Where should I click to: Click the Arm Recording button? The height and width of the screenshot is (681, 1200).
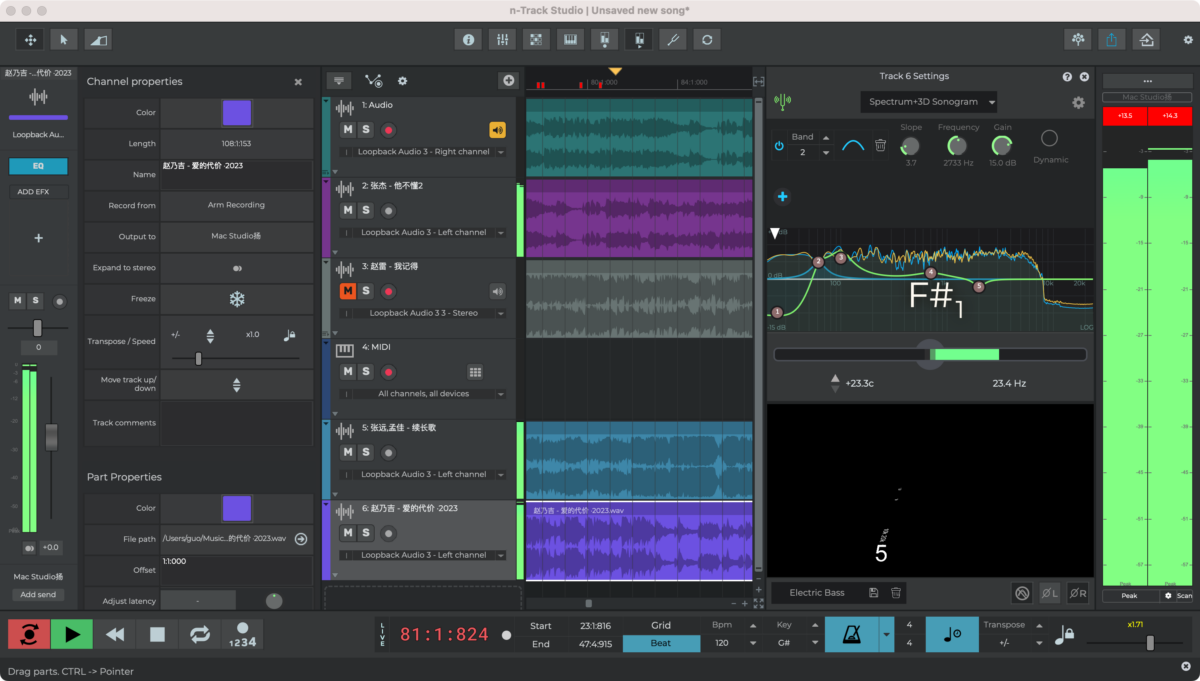pyautogui.click(x=237, y=205)
